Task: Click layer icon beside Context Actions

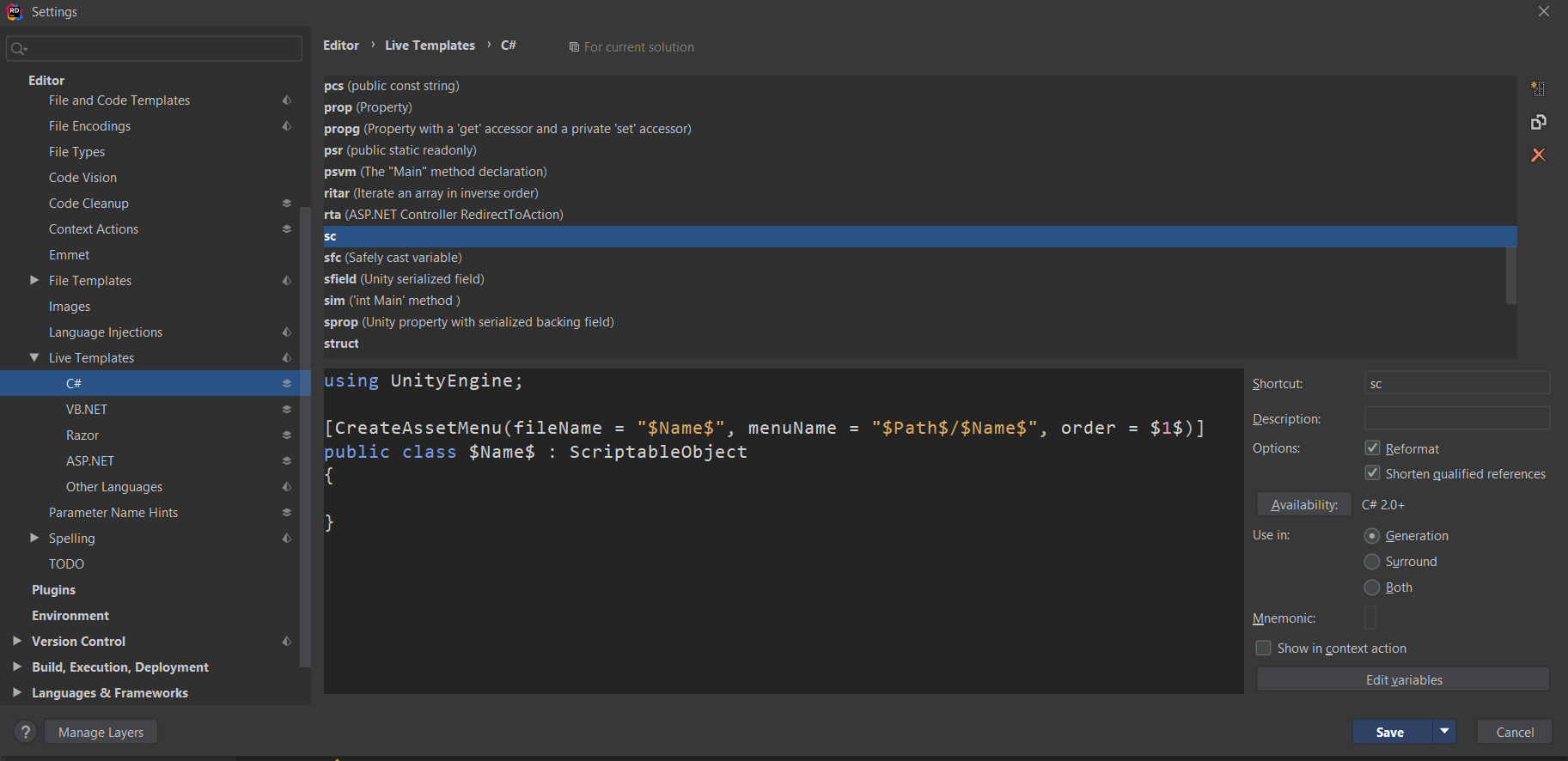Action: coord(286,229)
